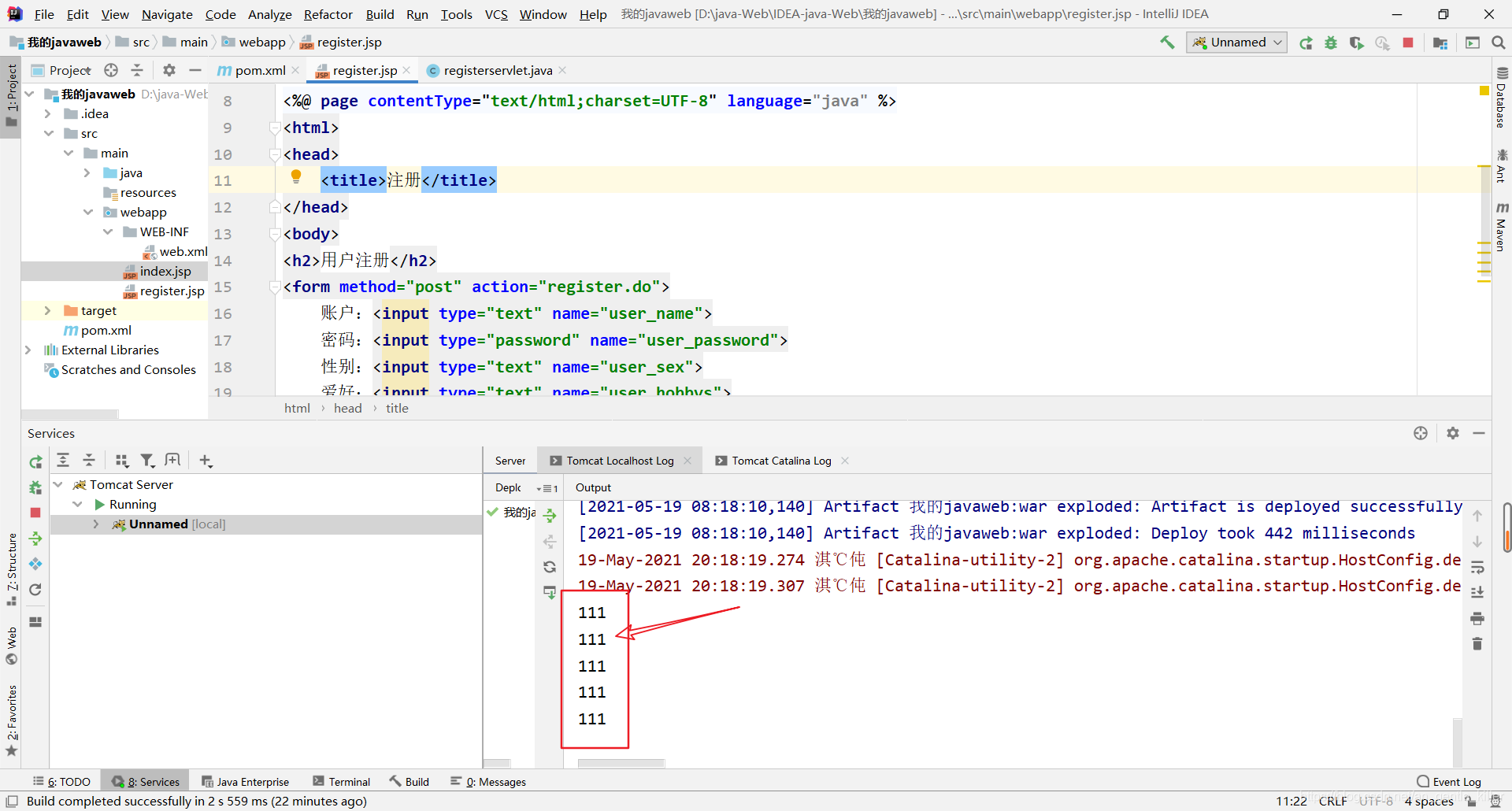This screenshot has height=811, width=1512.
Task: Toggle the Database tool window tab
Action: [1502, 98]
